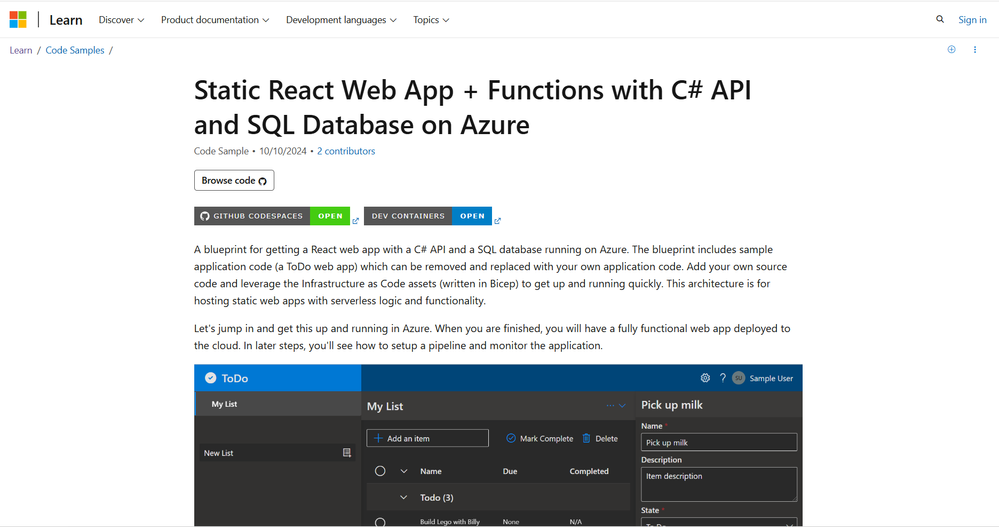Click the New List add icon

click(347, 452)
